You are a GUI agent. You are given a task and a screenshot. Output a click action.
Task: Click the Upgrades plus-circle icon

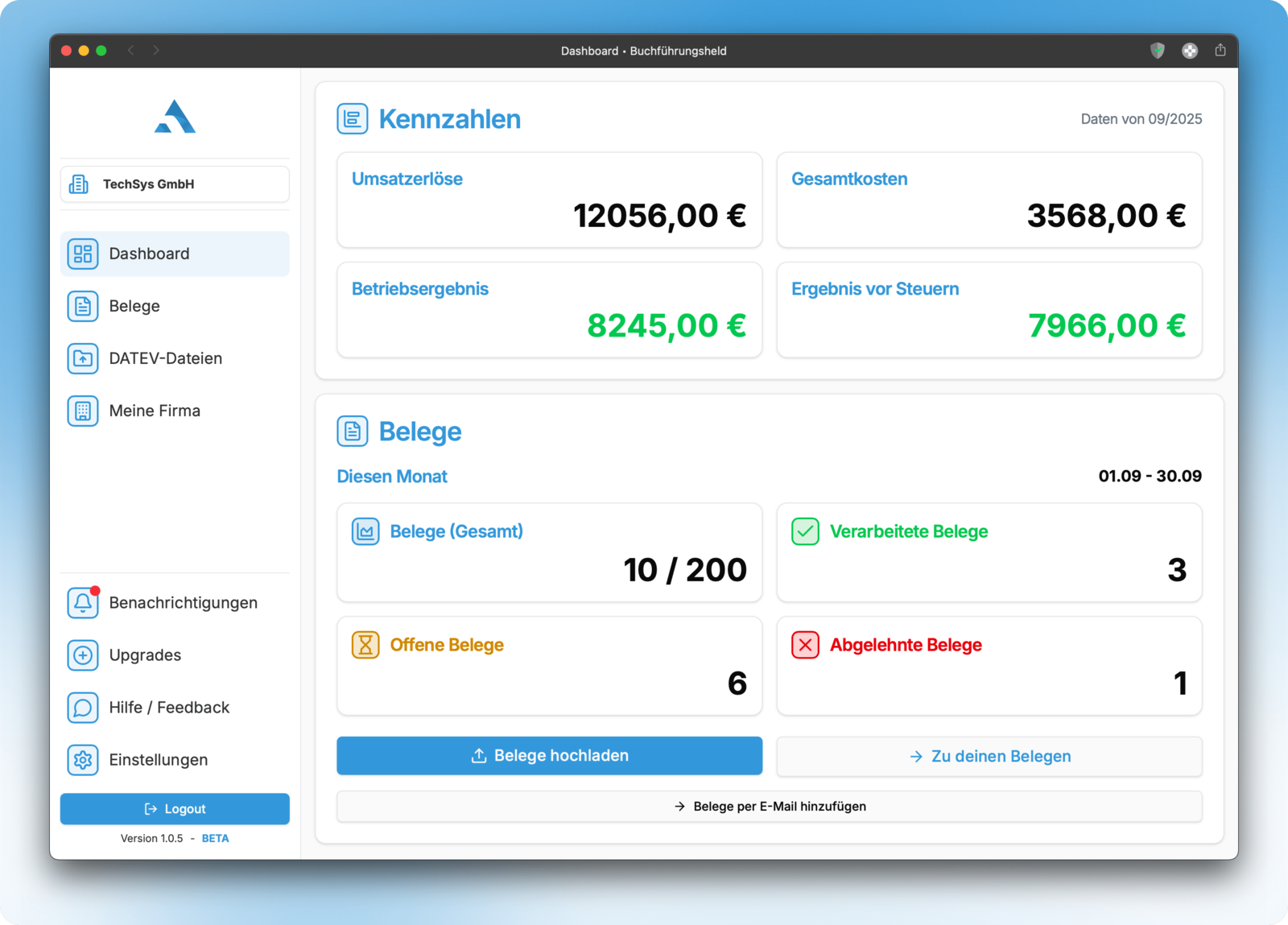click(83, 655)
